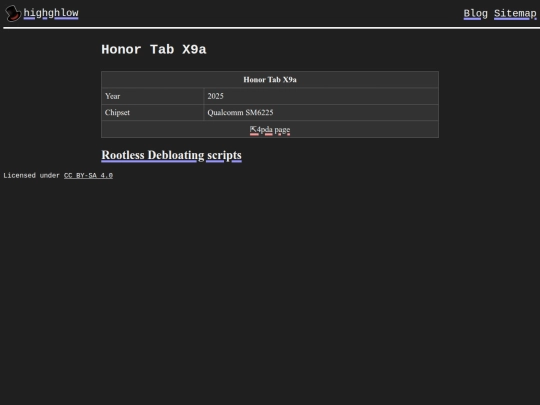The width and height of the screenshot is (540, 405).
Task: Click the 'Chipset' table cell
Action: (x=153, y=113)
